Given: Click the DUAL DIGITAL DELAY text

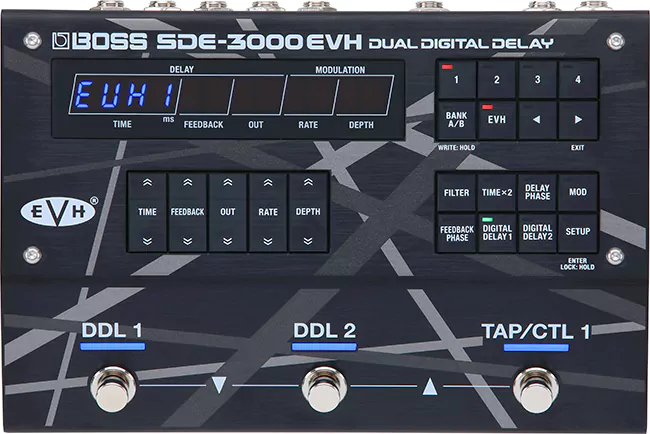Looking at the screenshot, I should point(461,44).
